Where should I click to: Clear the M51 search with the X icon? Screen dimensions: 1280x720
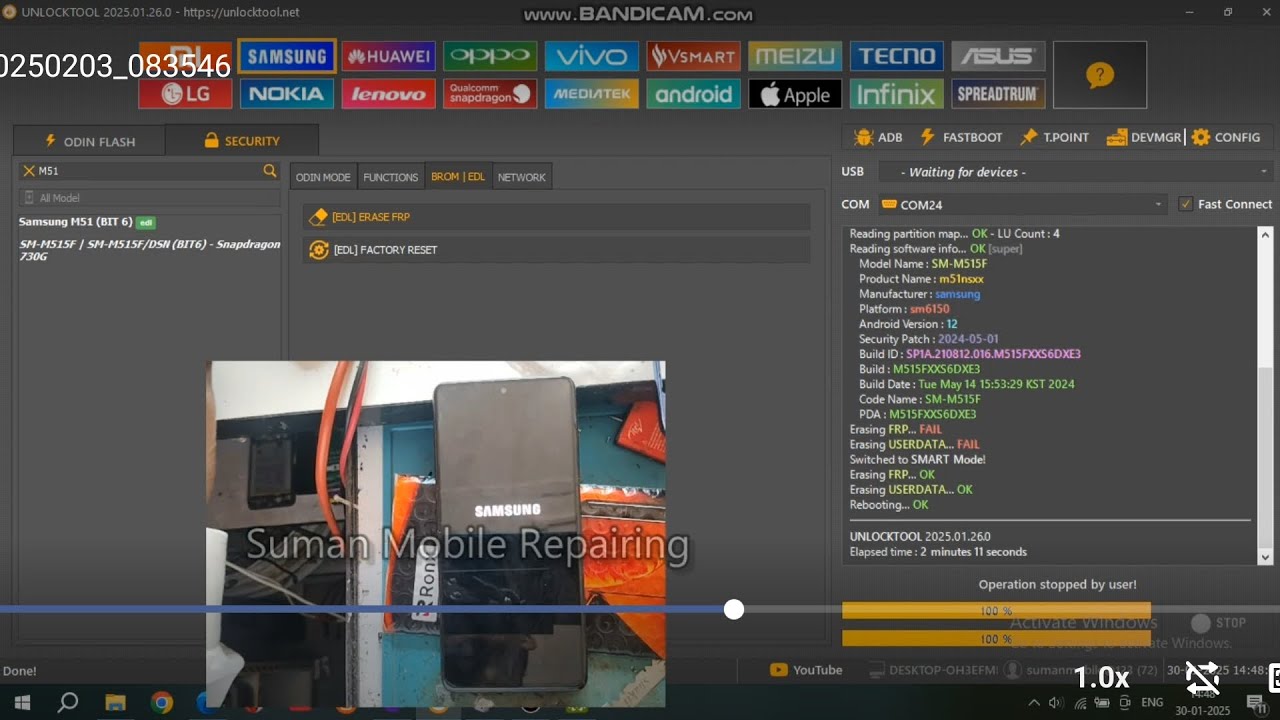(29, 171)
